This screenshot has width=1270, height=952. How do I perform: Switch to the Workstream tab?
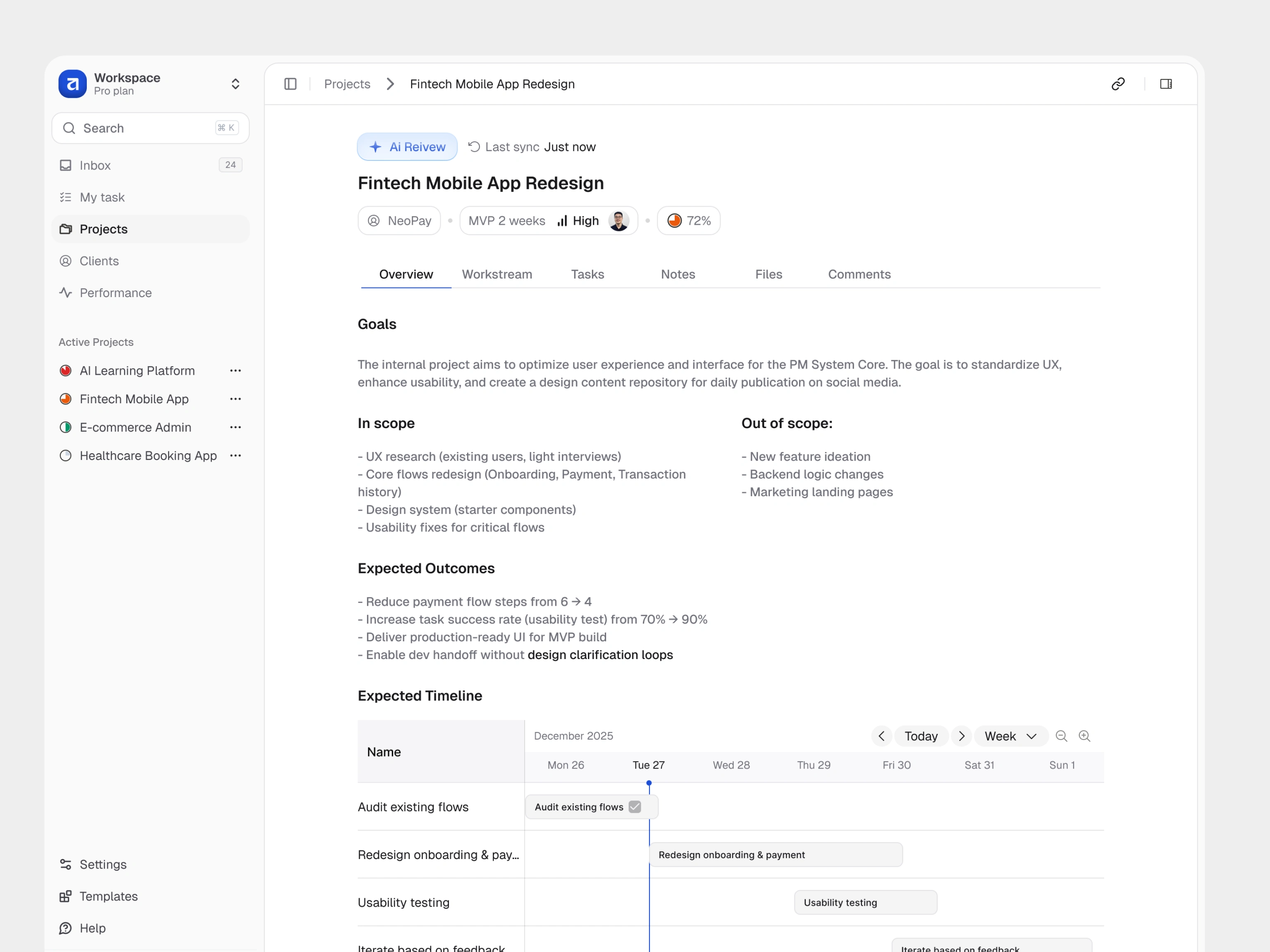coord(497,274)
